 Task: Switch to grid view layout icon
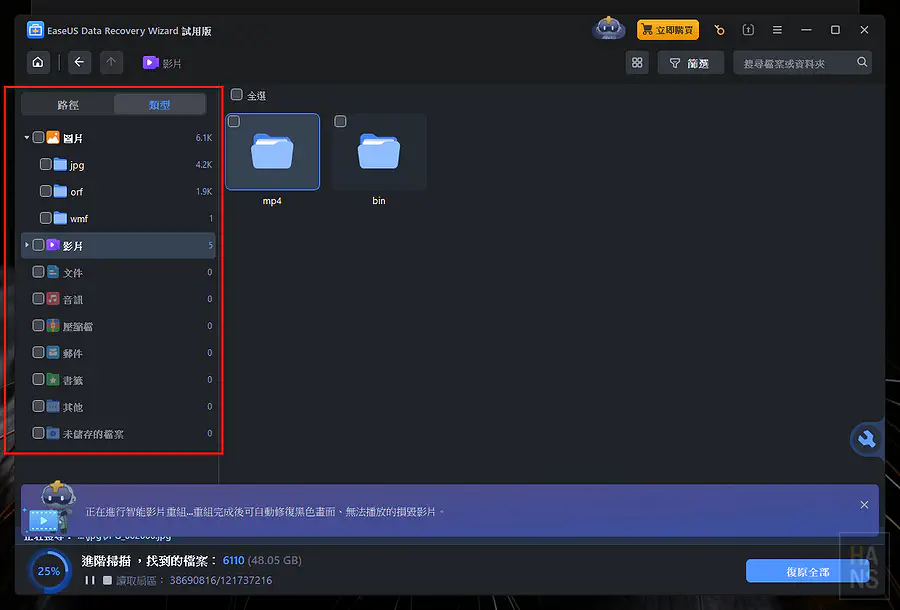click(637, 63)
